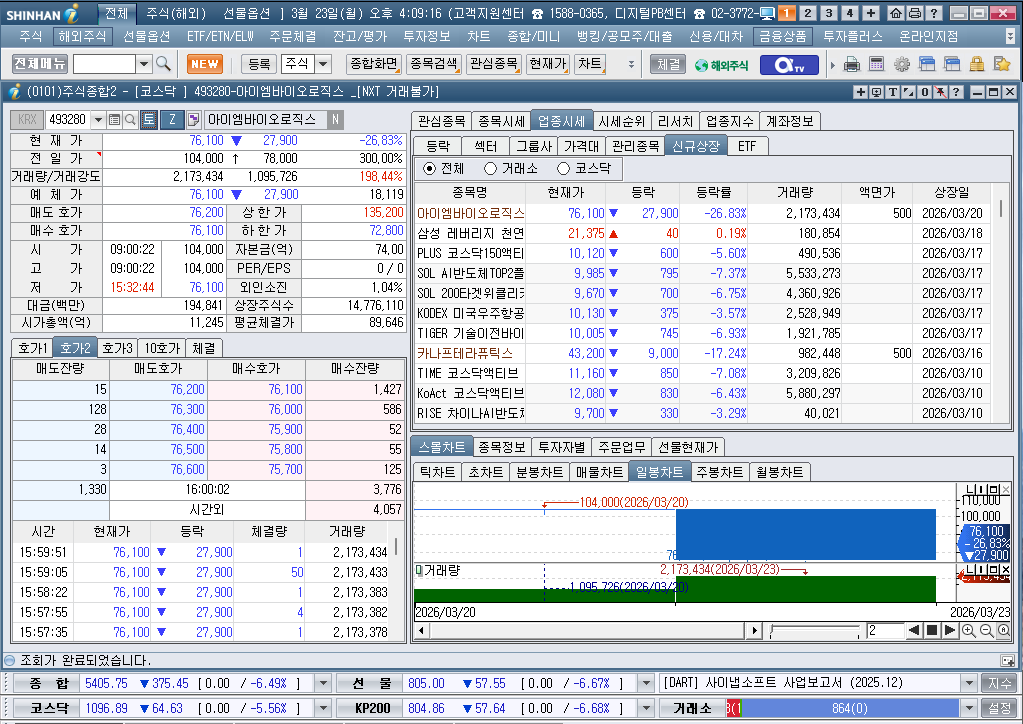This screenshot has width=1023, height=724.
Task: Select the 코스닥 radio button
Action: pyautogui.click(x=564, y=169)
